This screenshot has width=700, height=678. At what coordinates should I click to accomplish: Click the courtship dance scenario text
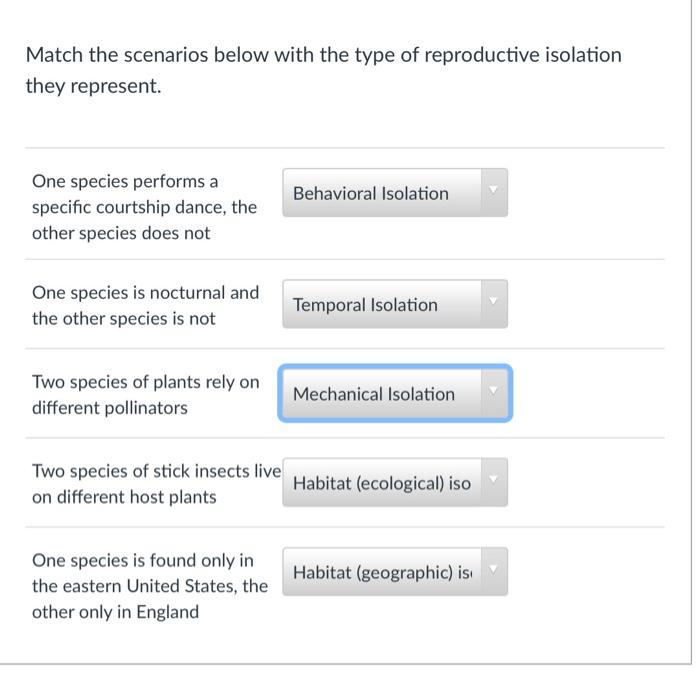[x=144, y=207]
